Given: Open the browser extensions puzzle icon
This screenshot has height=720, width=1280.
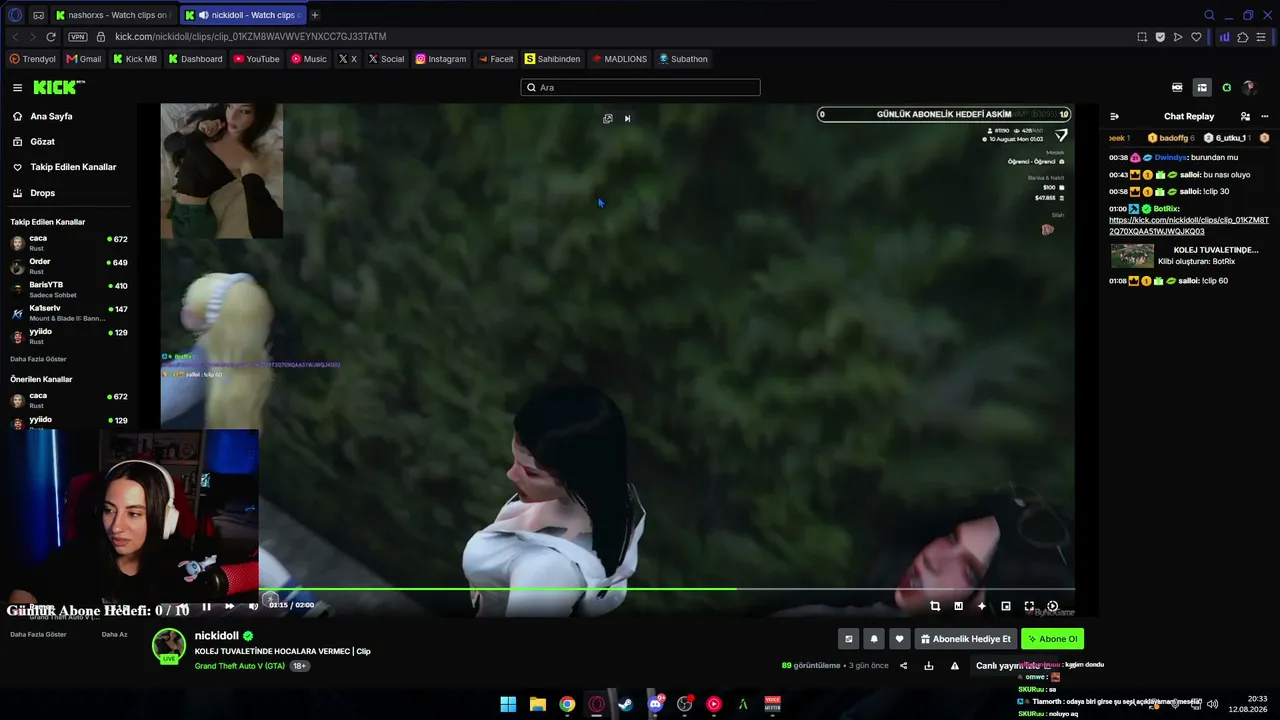Looking at the screenshot, I should 1243,37.
